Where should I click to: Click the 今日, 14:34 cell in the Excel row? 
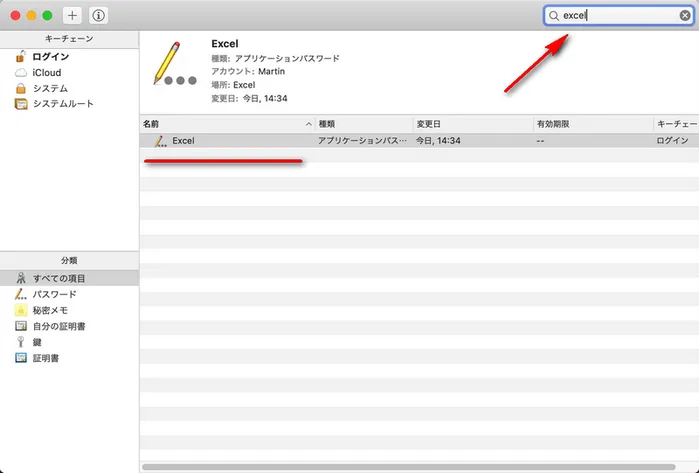(x=438, y=141)
